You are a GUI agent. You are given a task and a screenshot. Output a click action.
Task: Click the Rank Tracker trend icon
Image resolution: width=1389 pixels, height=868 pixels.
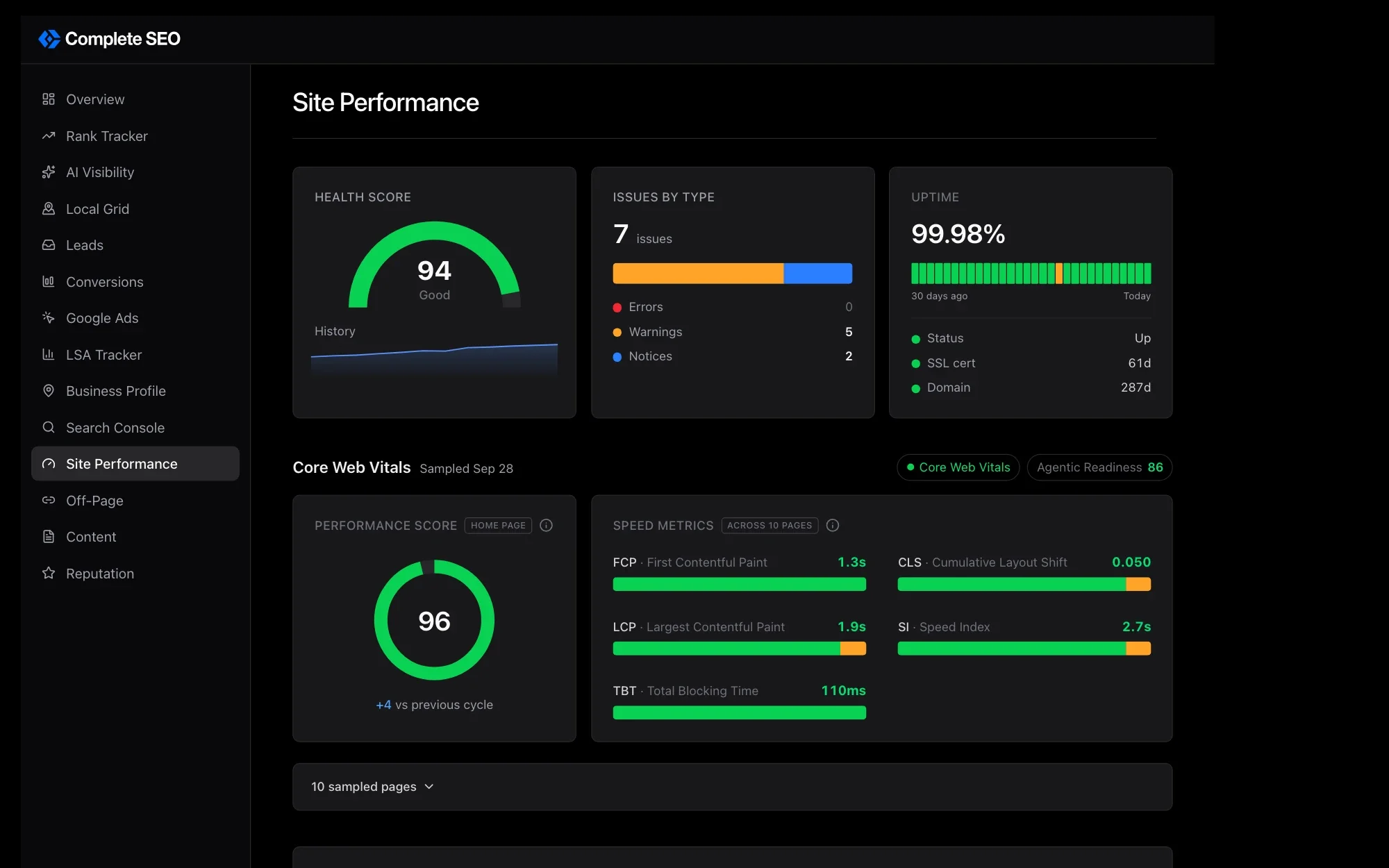click(49, 136)
